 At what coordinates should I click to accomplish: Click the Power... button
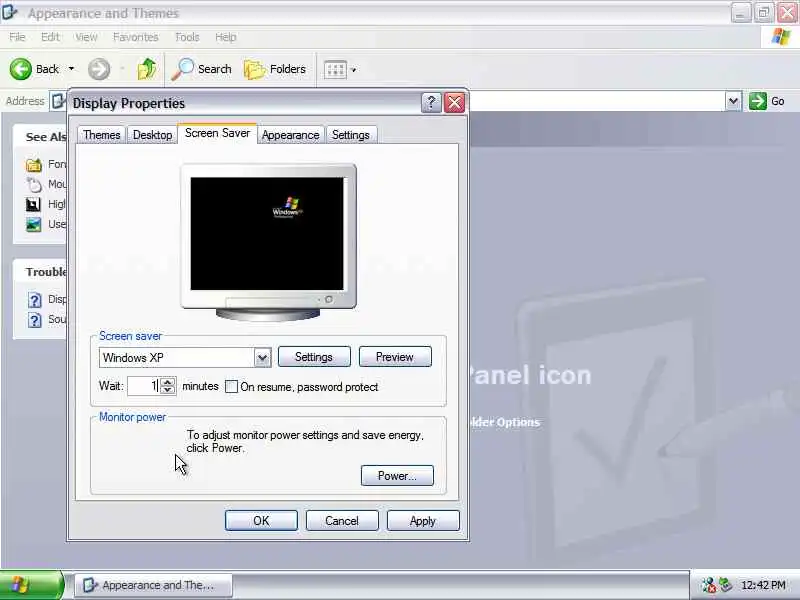click(x=397, y=476)
